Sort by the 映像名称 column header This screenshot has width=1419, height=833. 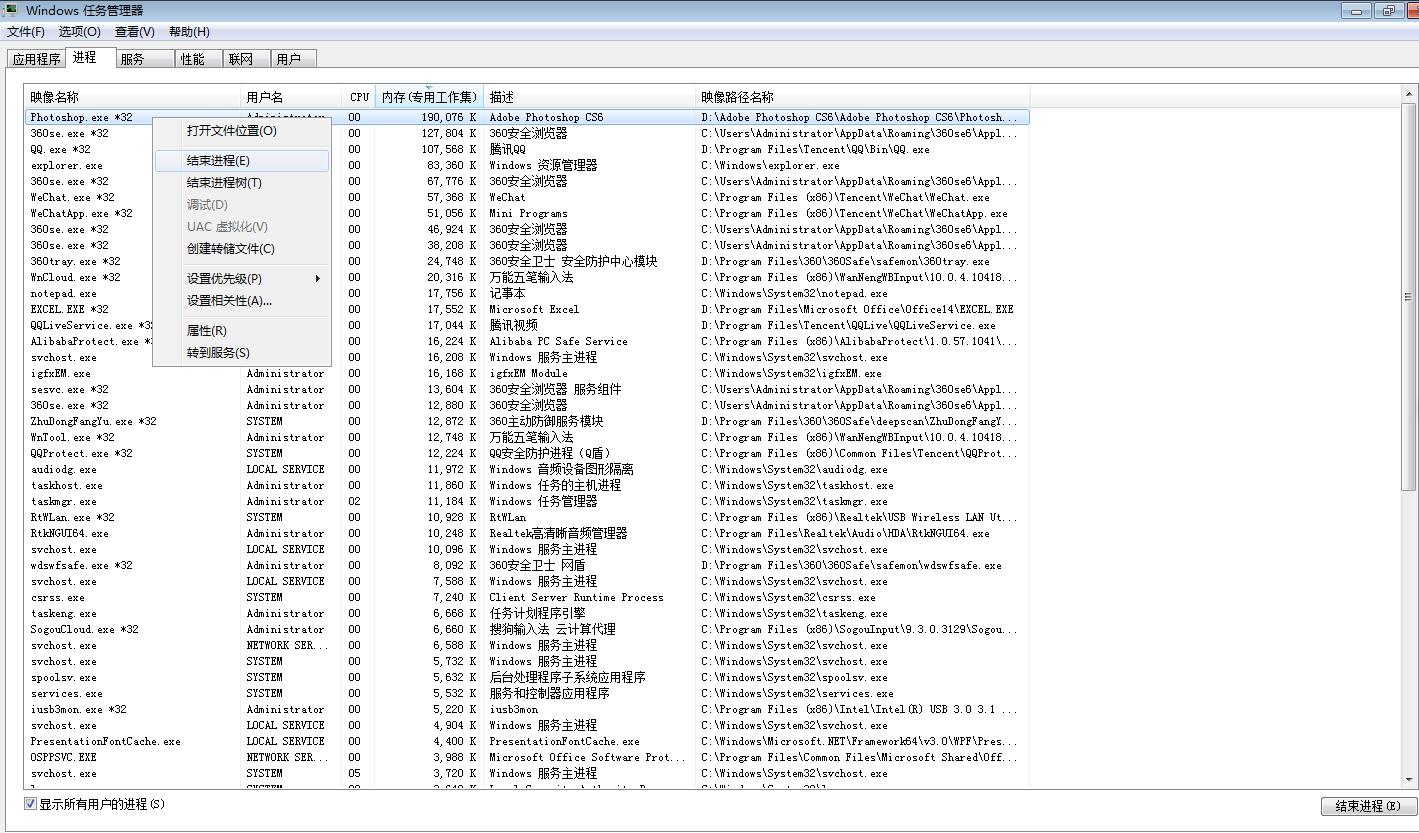133,97
